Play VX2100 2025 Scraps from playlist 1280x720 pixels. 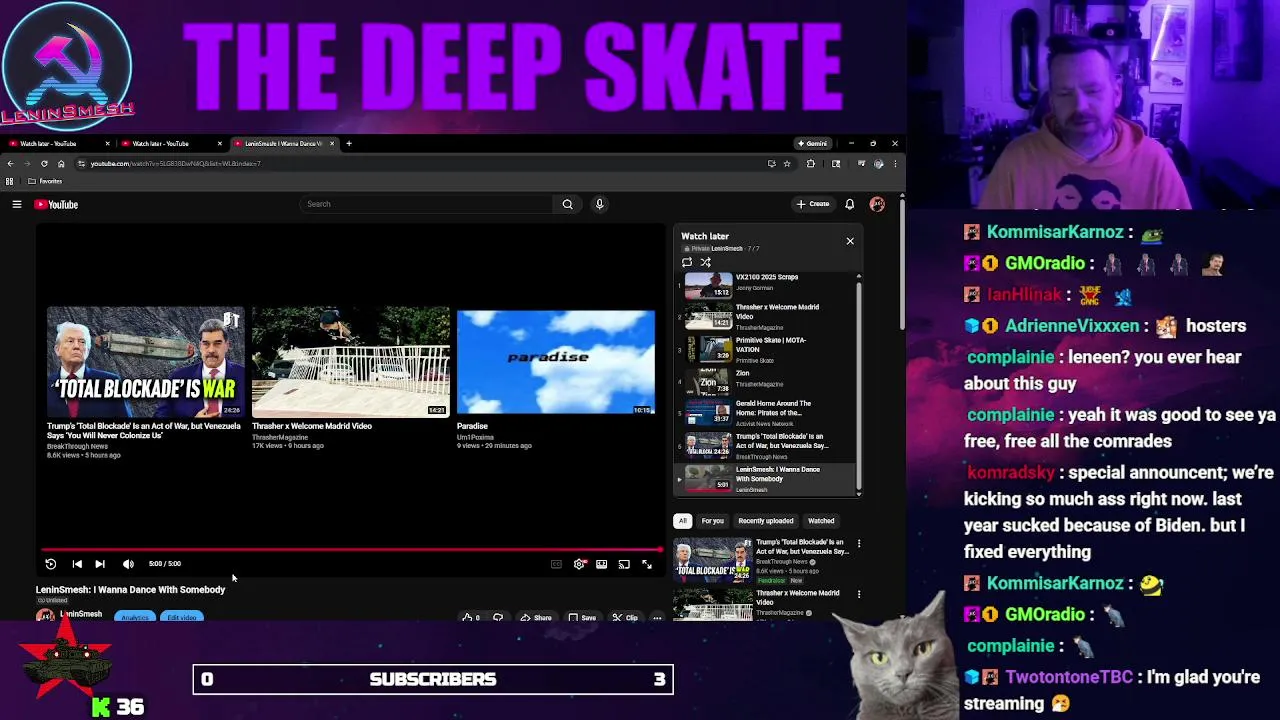[765, 286]
